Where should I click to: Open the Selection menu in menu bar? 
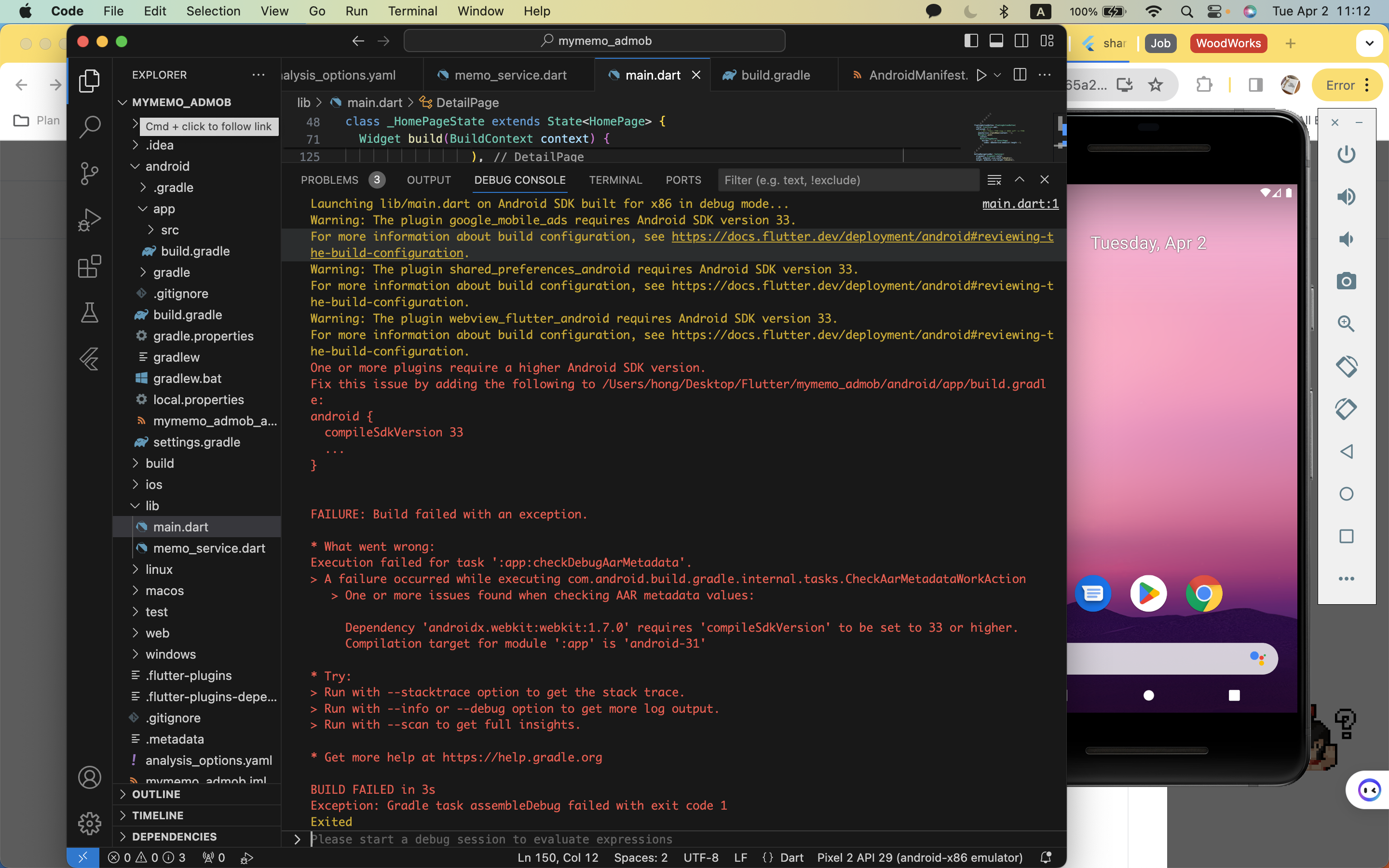(x=213, y=12)
